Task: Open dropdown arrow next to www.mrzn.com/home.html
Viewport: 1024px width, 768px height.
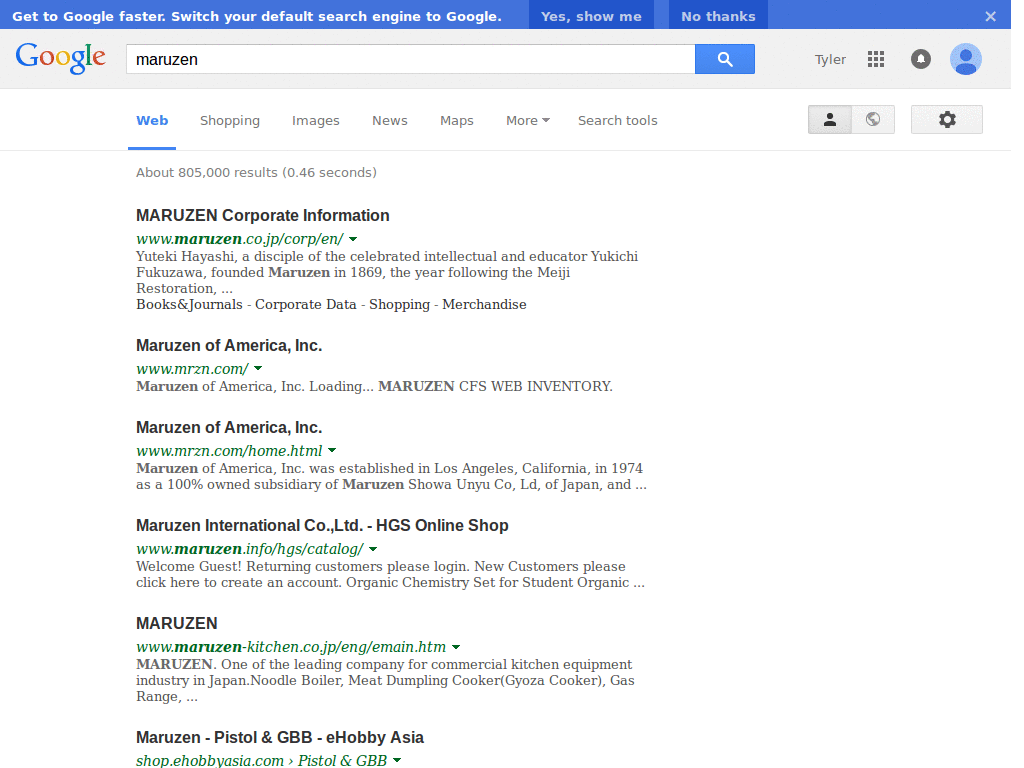Action: point(332,451)
